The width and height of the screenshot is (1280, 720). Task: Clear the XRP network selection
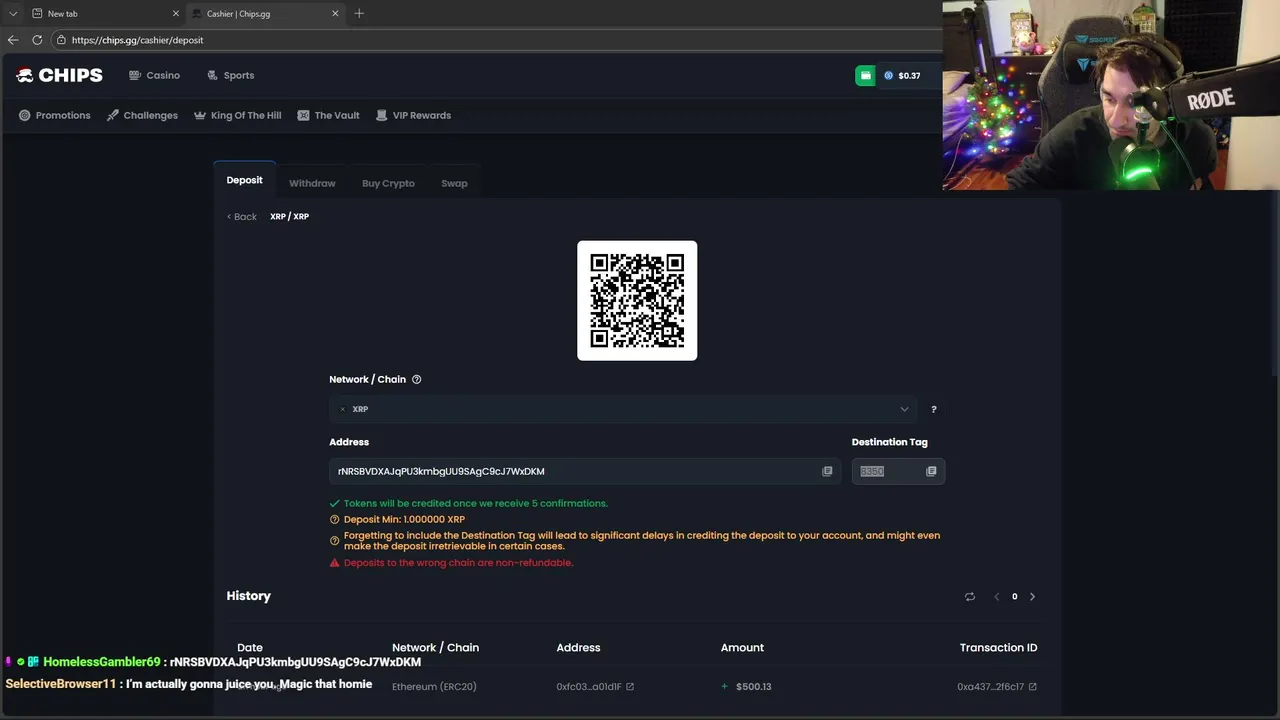342,409
